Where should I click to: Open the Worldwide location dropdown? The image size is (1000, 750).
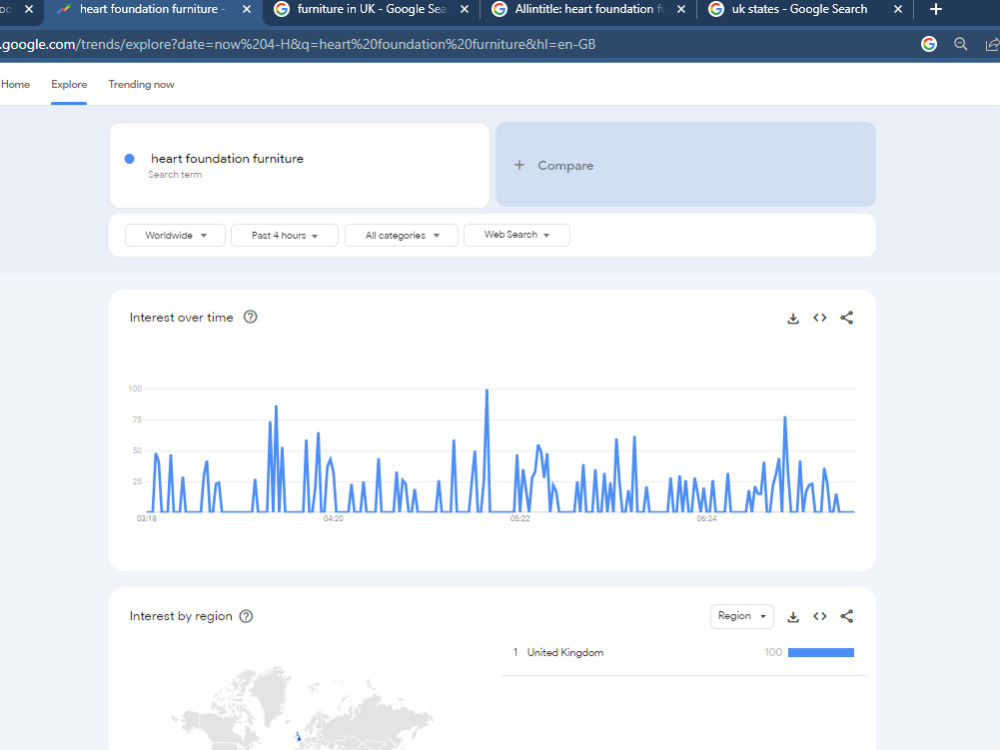point(175,235)
